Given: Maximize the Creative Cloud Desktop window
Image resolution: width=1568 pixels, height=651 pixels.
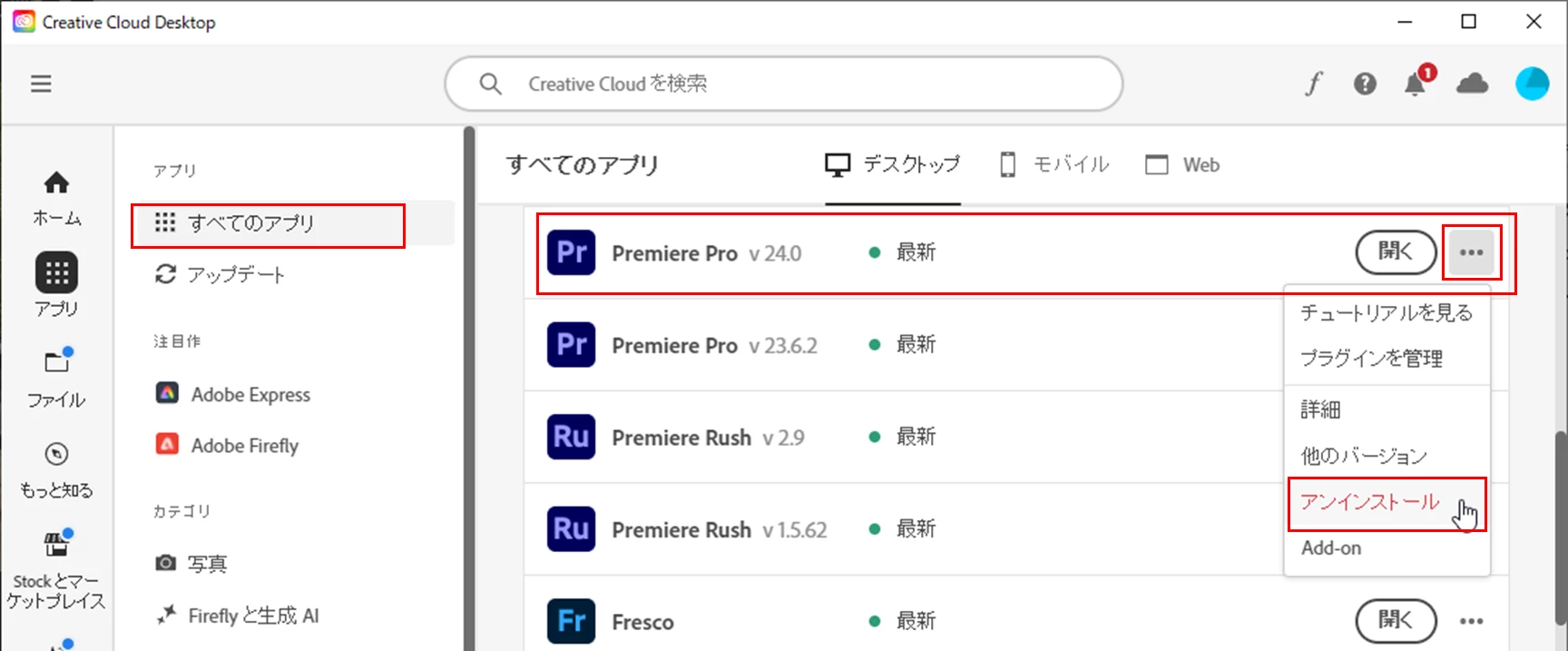Looking at the screenshot, I should click(1469, 22).
